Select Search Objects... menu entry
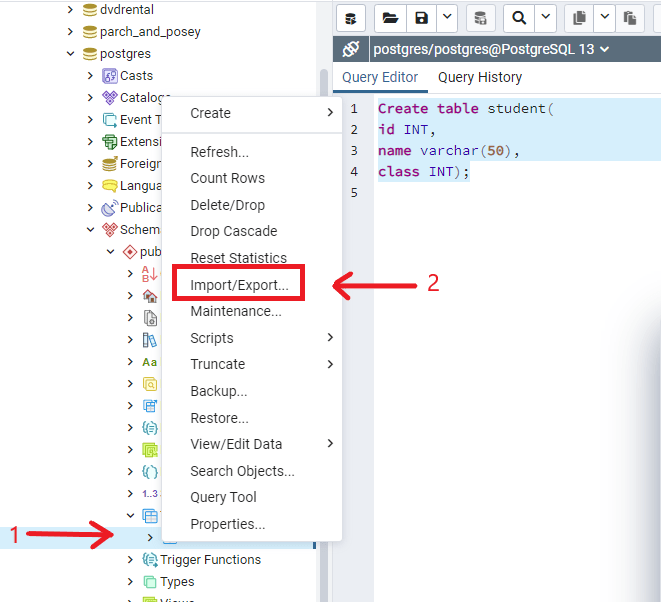Screen dimensions: 661x602 coord(252,471)
